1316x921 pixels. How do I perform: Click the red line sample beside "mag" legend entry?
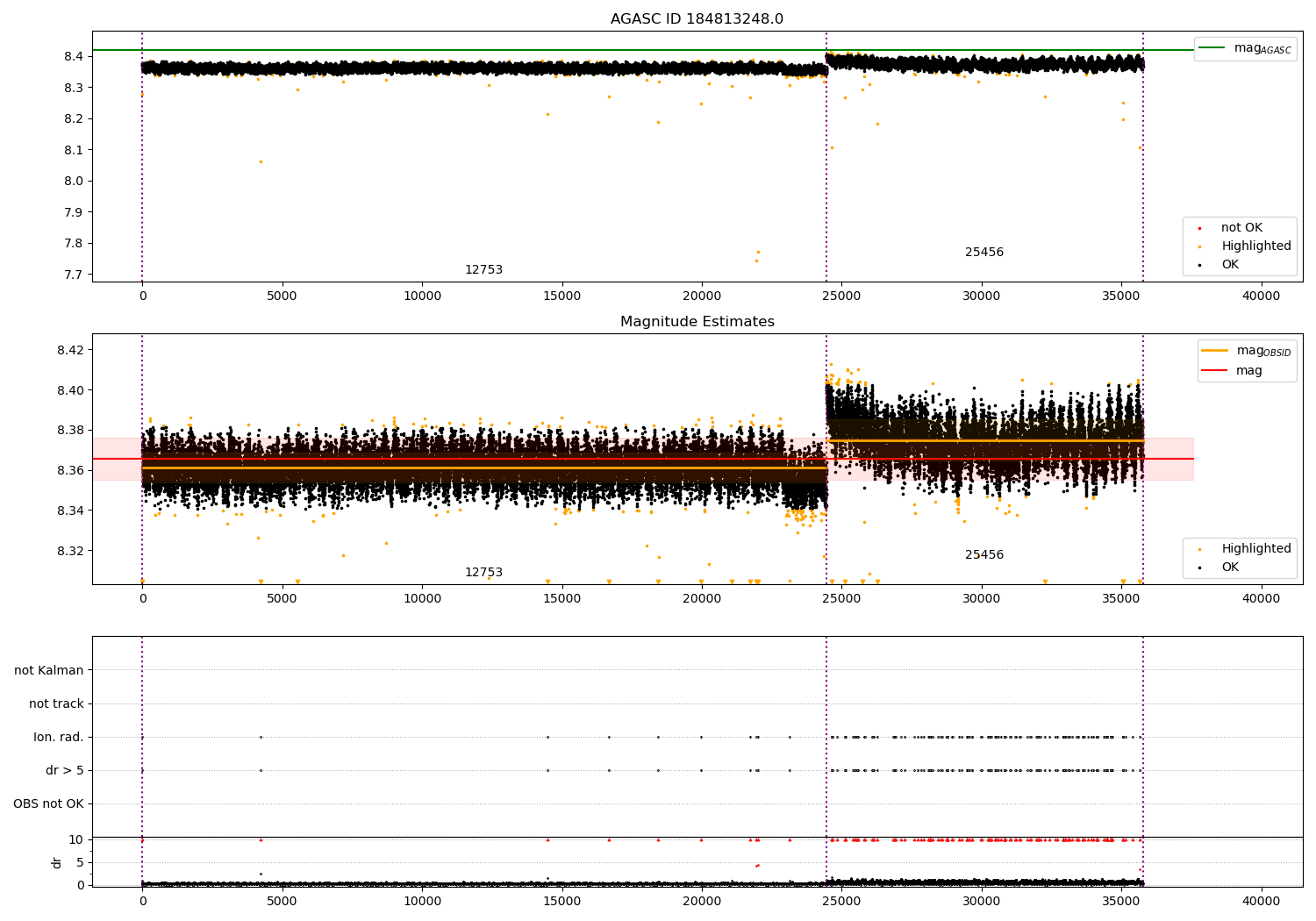(1215, 370)
